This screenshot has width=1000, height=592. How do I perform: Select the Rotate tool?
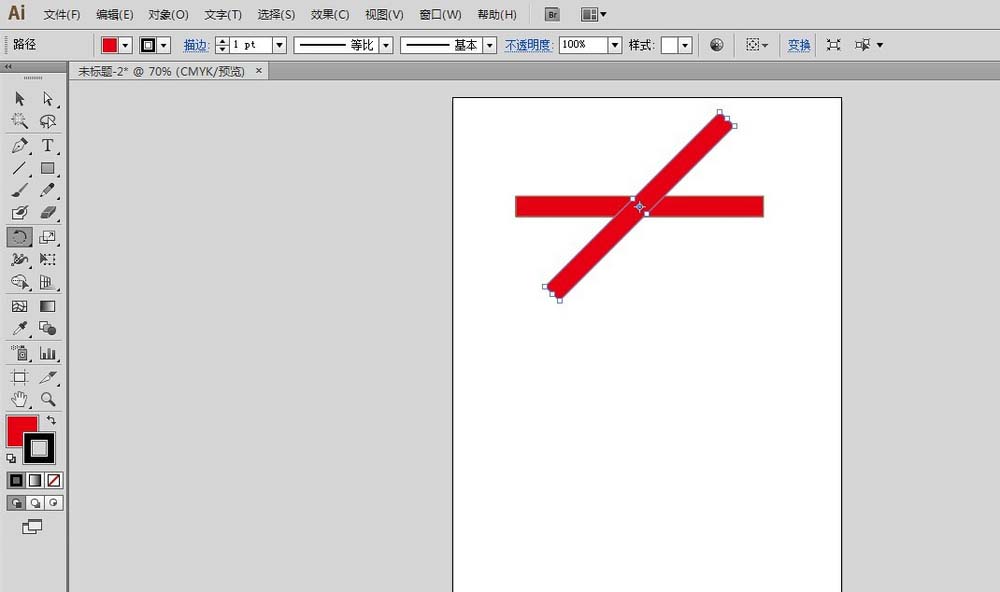(x=20, y=237)
